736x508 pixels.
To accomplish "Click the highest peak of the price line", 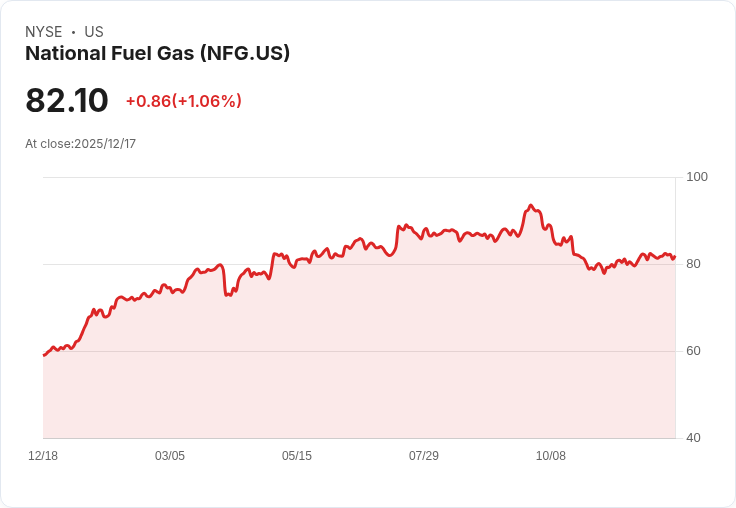I will 531,206.
